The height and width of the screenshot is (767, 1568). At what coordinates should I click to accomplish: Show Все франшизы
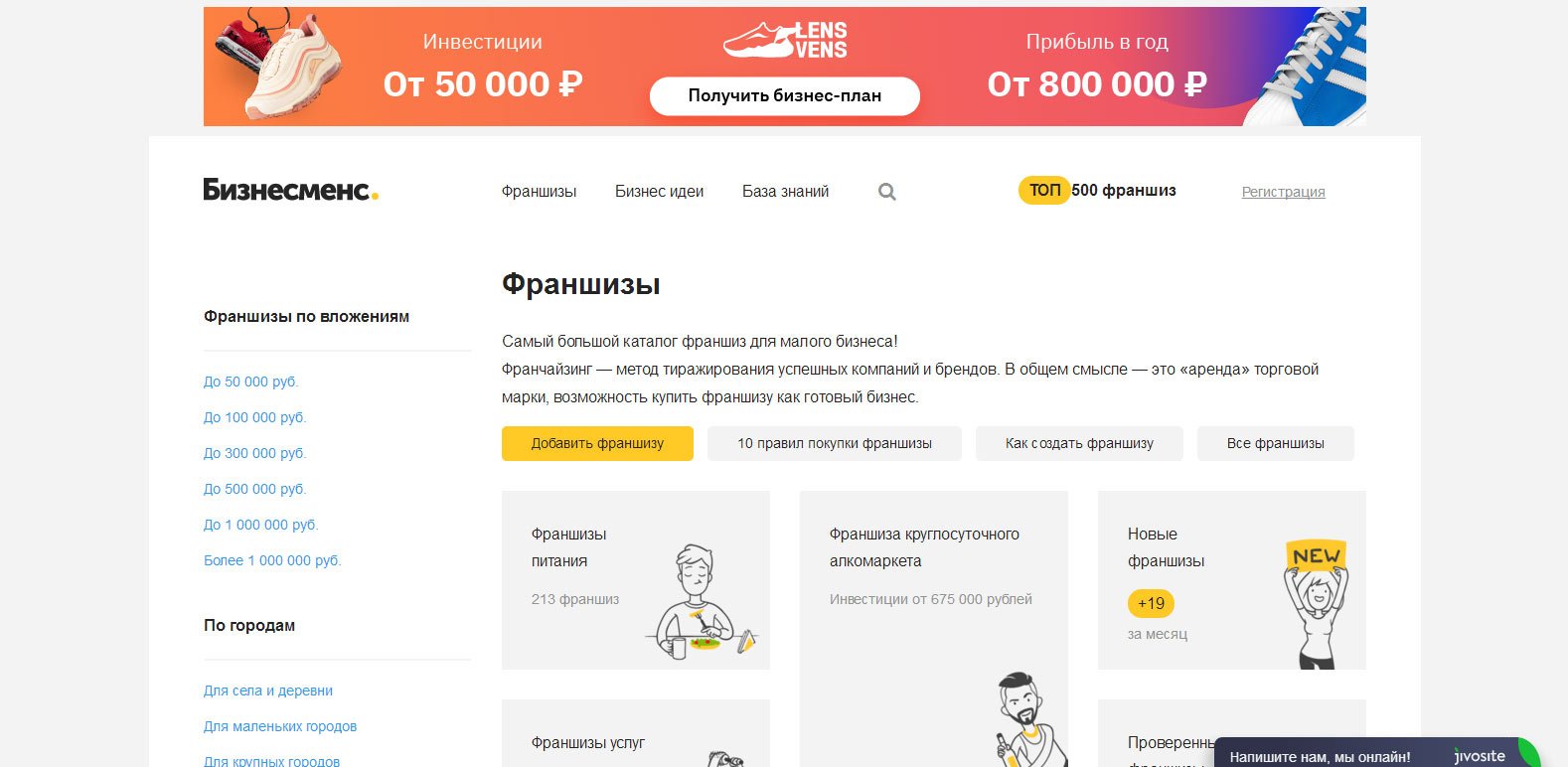1276,443
